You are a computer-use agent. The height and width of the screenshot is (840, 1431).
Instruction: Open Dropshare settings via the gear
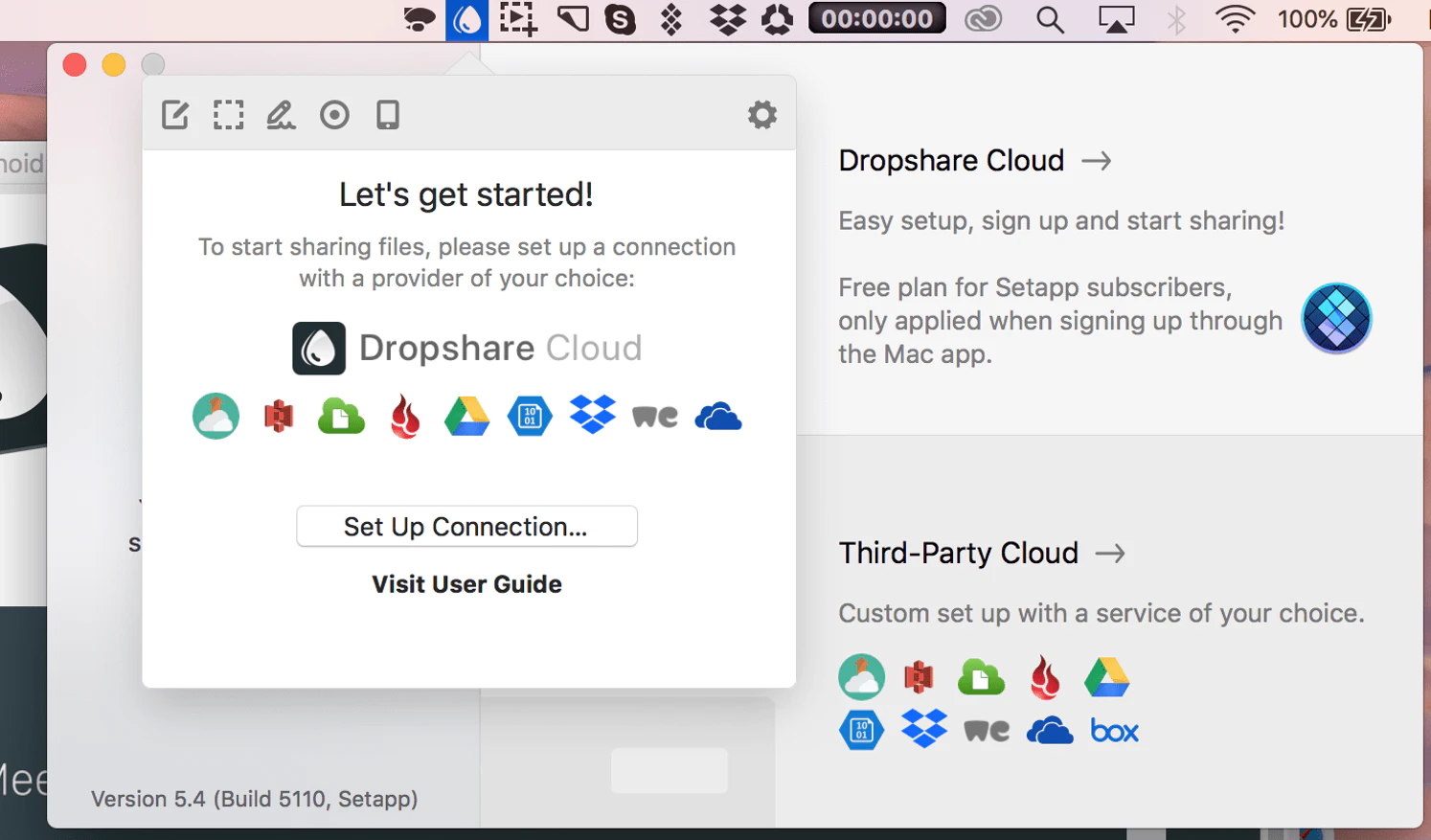(x=762, y=115)
